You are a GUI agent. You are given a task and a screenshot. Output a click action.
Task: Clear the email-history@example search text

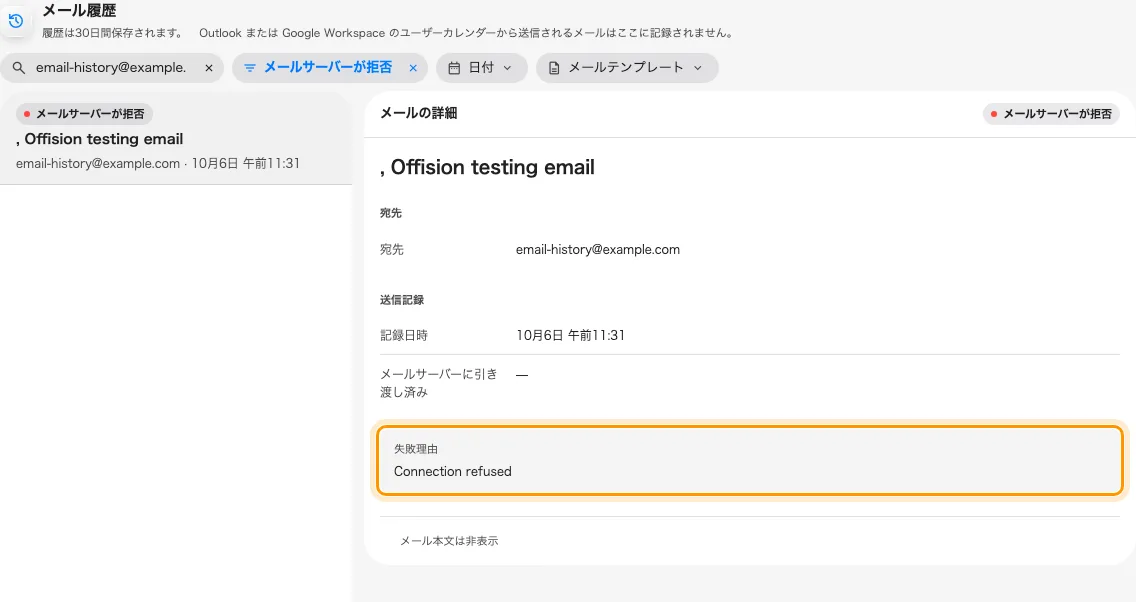(x=209, y=68)
